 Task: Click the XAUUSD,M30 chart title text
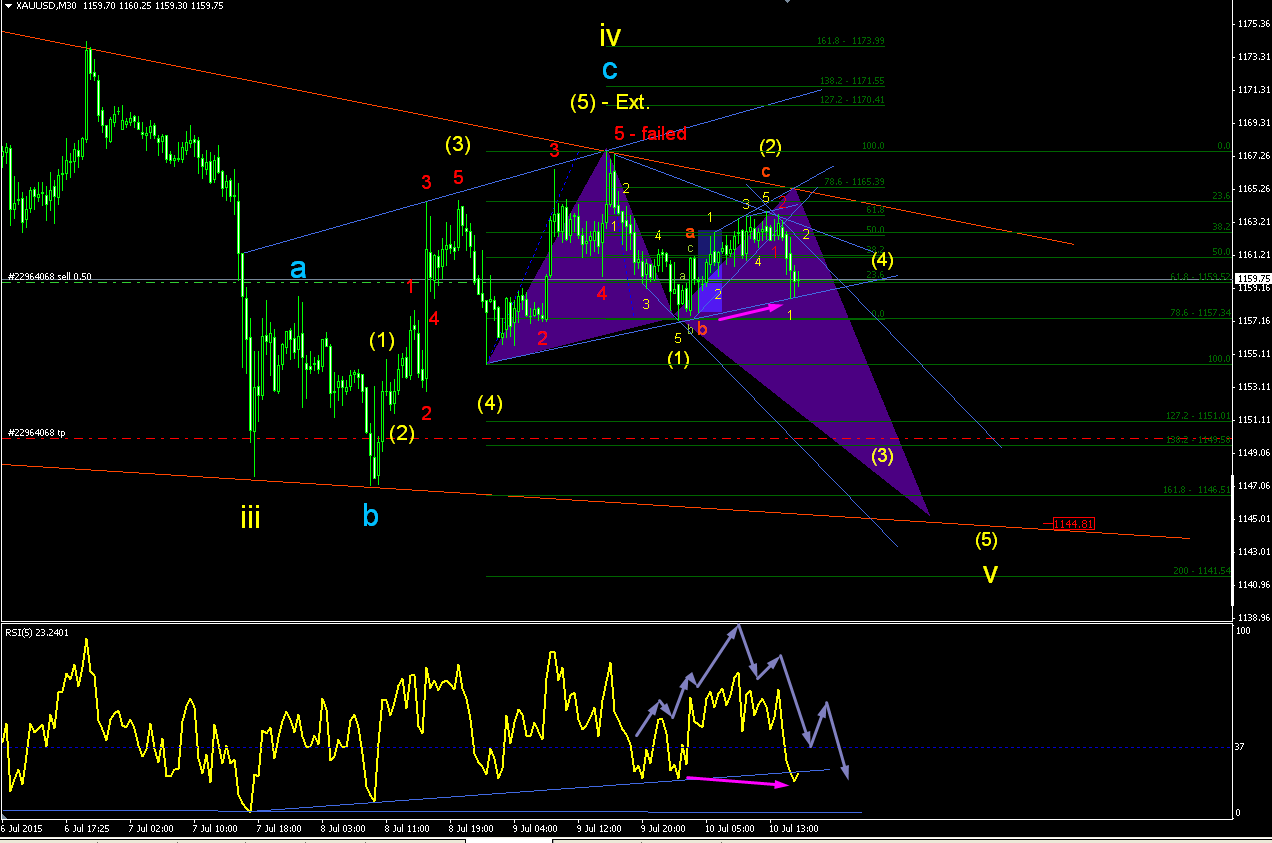pos(46,5)
